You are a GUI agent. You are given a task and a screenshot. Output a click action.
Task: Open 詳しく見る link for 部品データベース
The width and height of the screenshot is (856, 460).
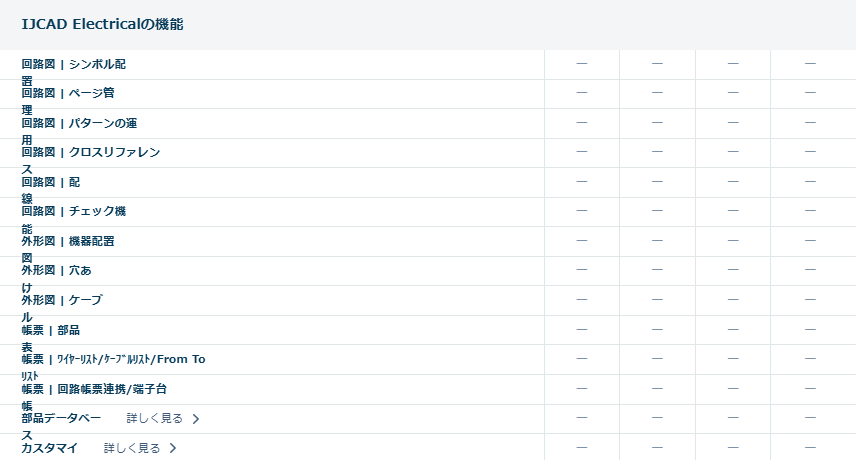pyautogui.click(x=155, y=418)
